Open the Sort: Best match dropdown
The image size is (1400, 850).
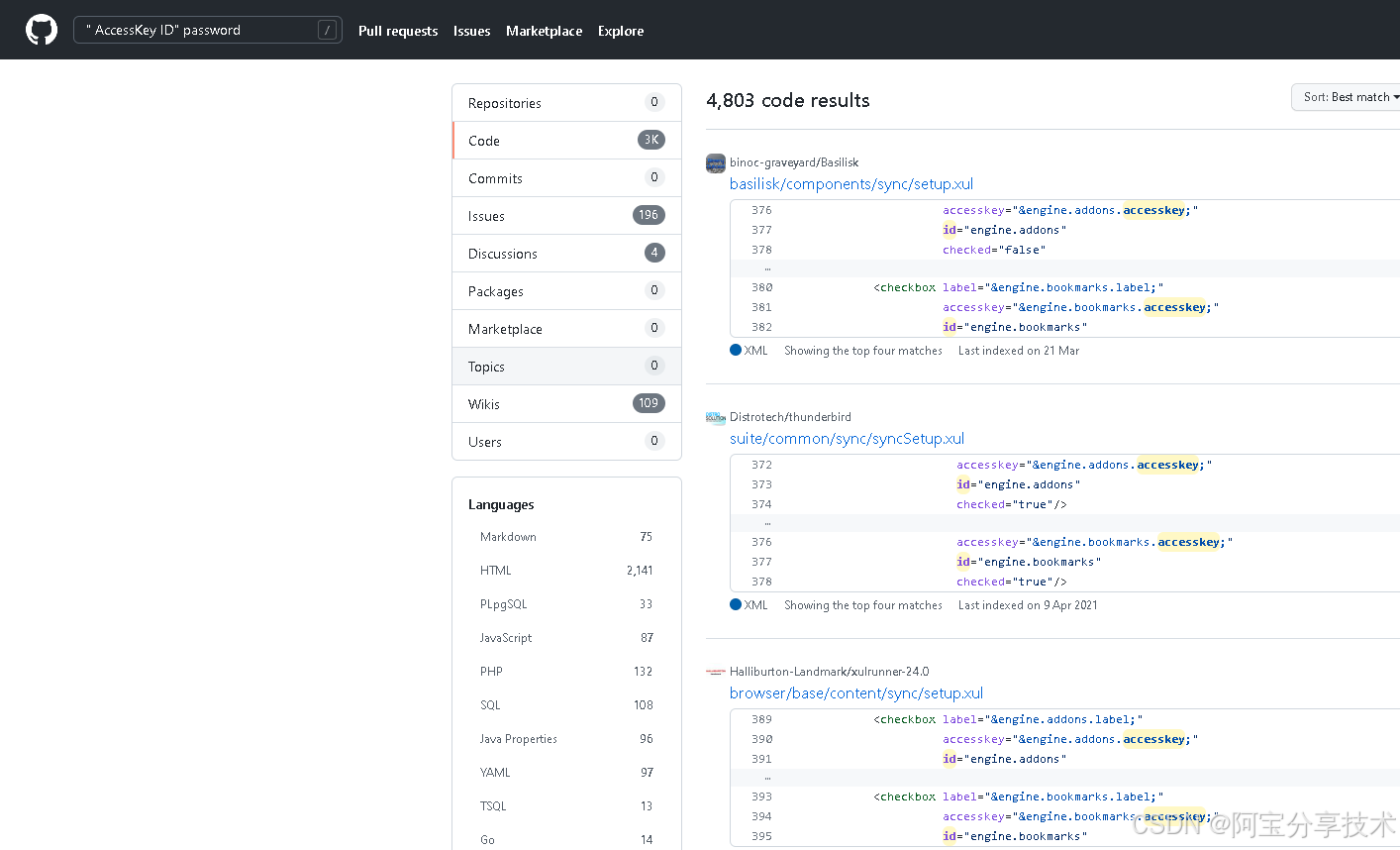[1348, 97]
